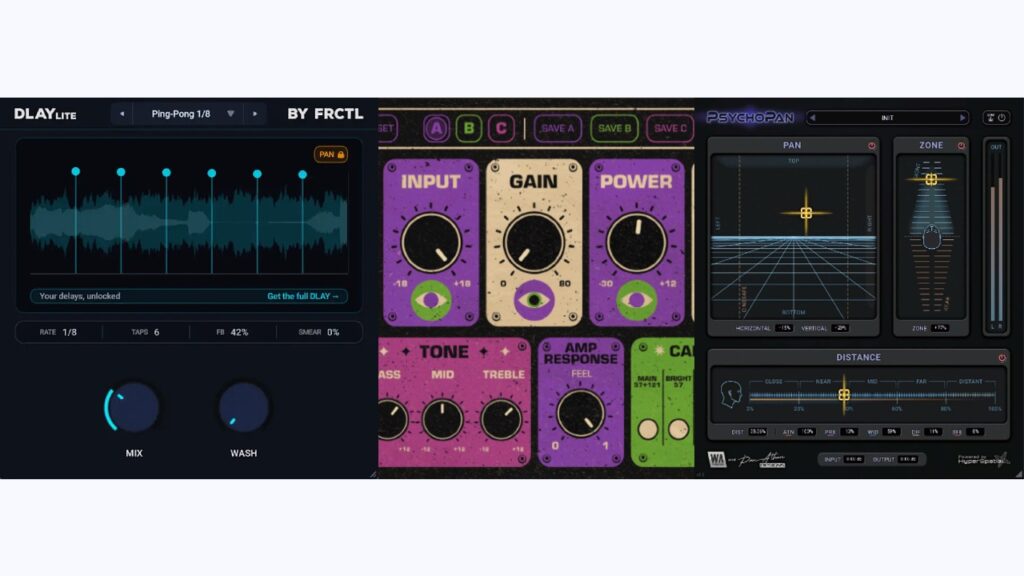This screenshot has height=576, width=1024.
Task: Click the MID tone knob
Action: (442, 419)
